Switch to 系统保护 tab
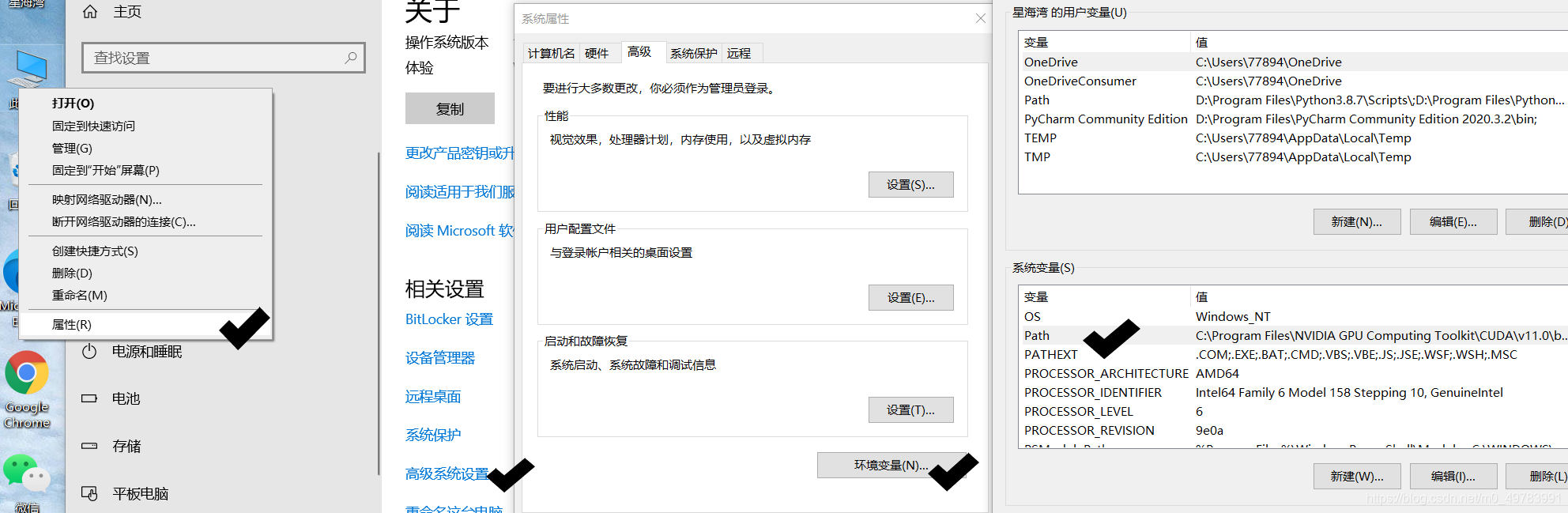Viewport: 1568px width, 513px height. 693,53
